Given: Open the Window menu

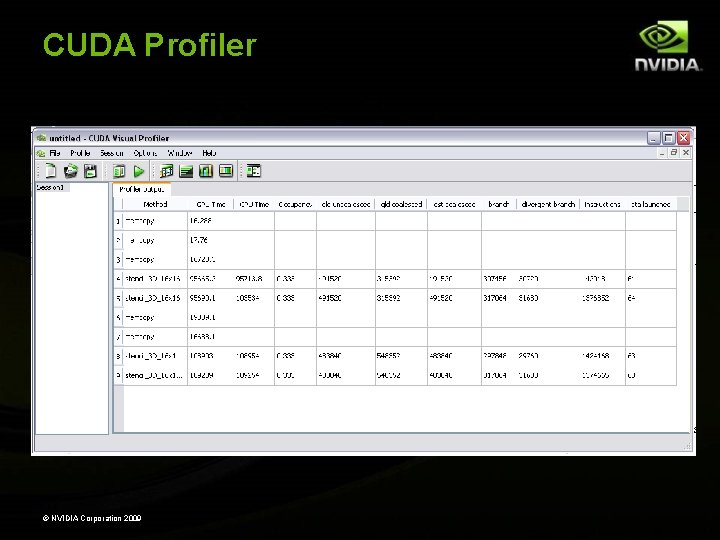Looking at the screenshot, I should pyautogui.click(x=180, y=153).
